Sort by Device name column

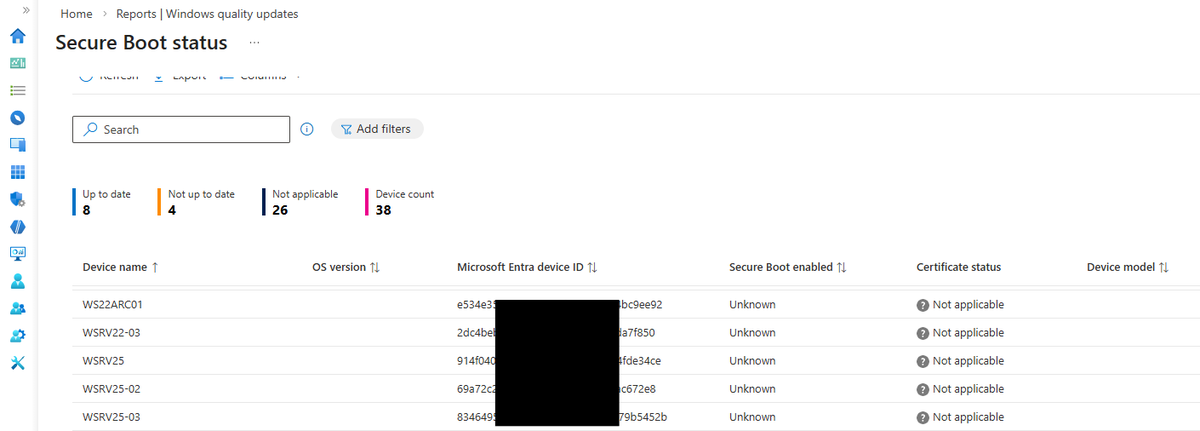[x=121, y=267]
